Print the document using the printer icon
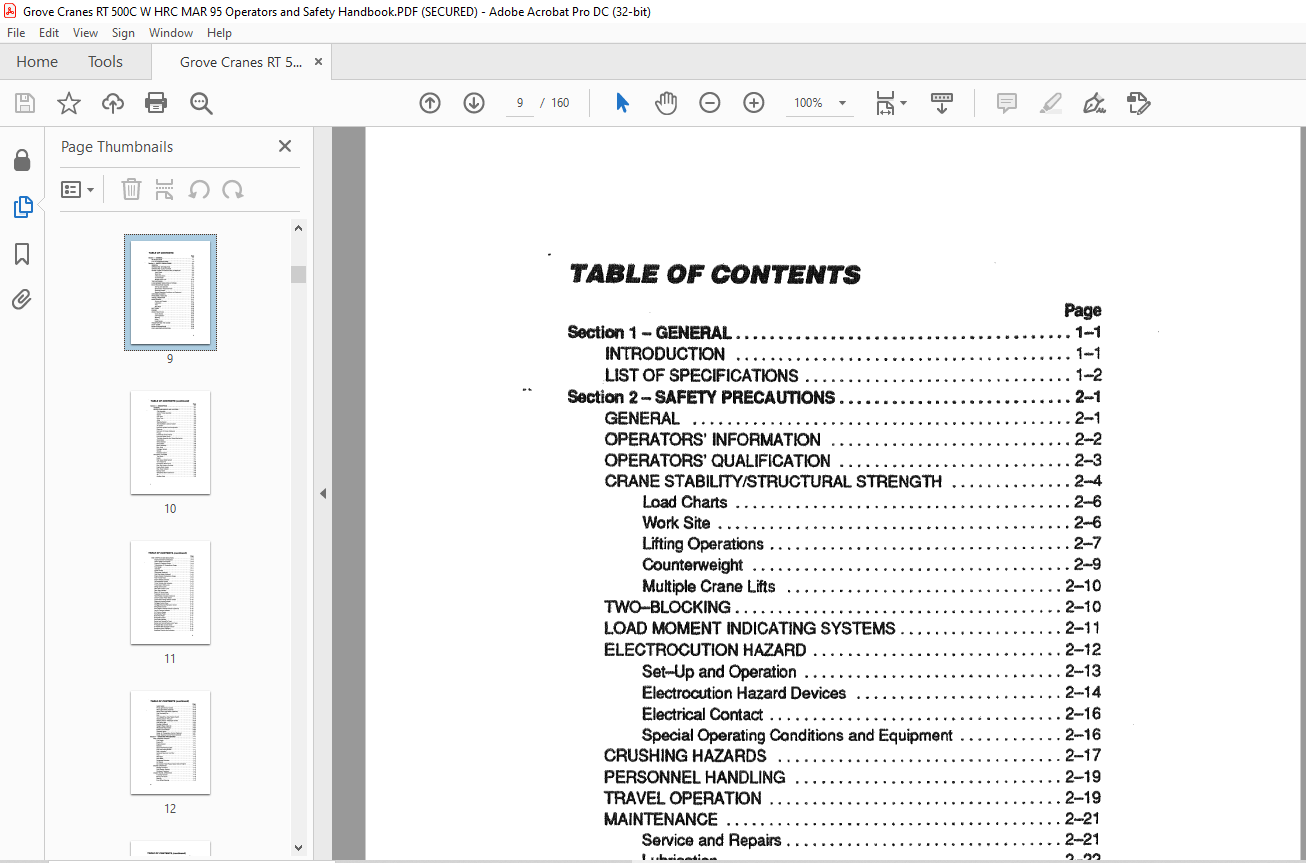 coord(156,103)
